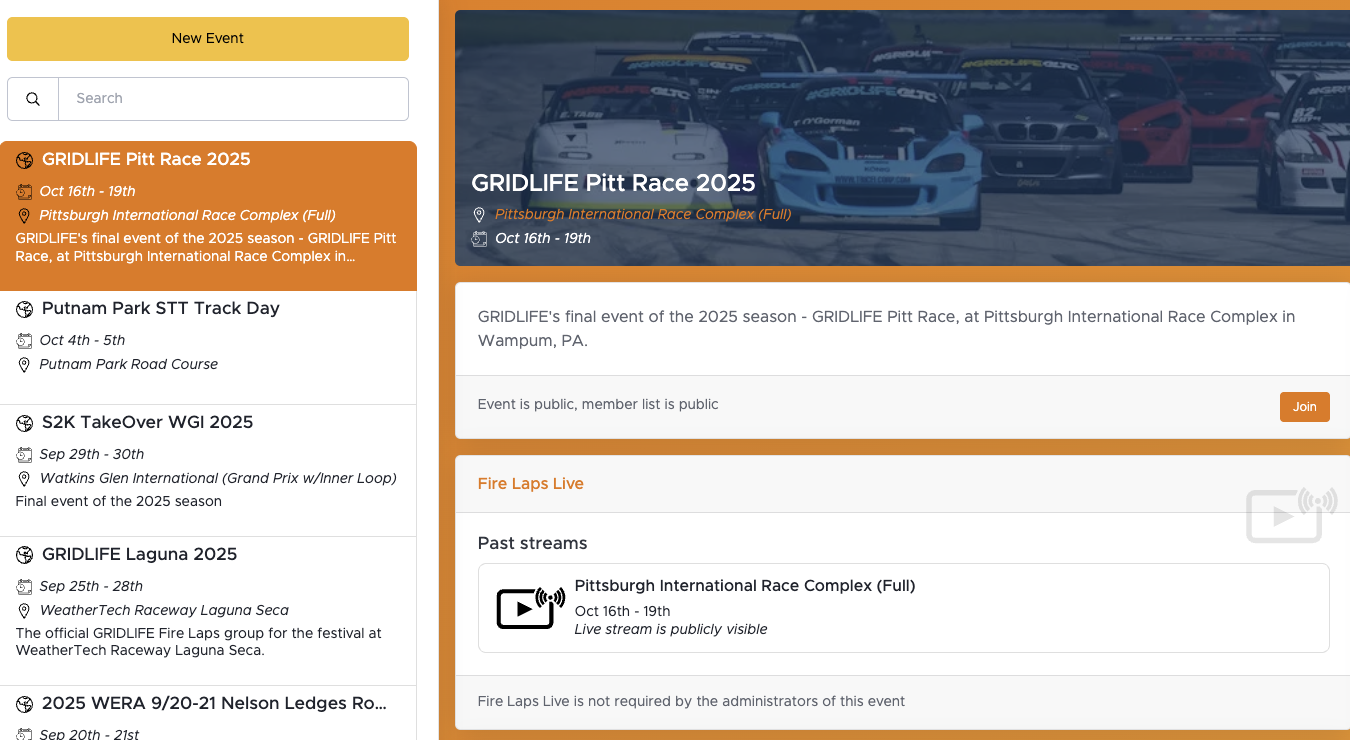
Task: Click the cast icon on the Pittsburgh past stream
Action: (529, 607)
